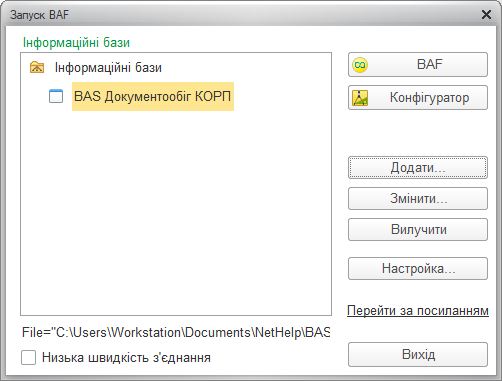Click the Інформаційні бази root folder row
The width and height of the screenshot is (502, 381).
[x=108, y=68]
